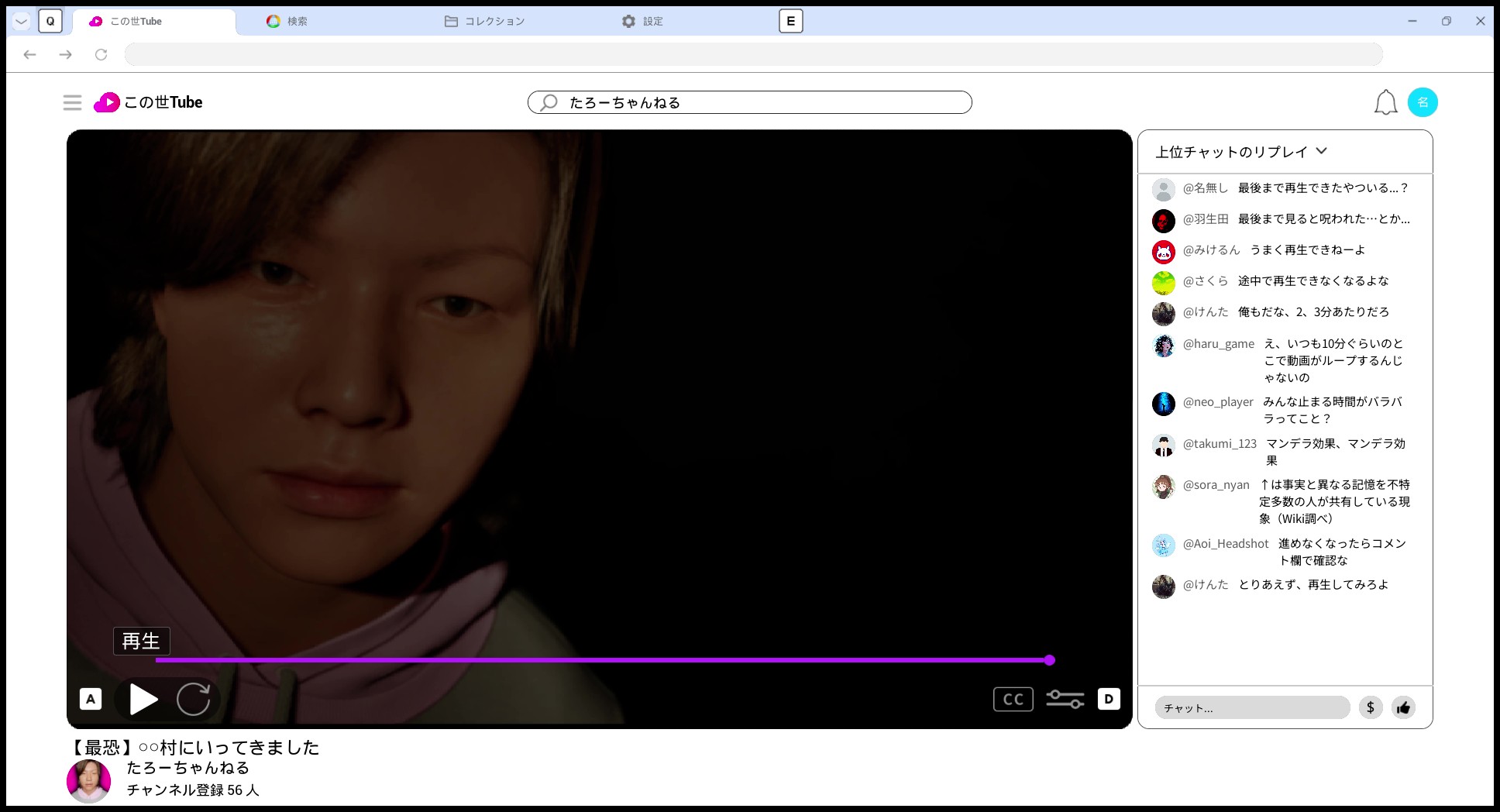Click the A key badge on player
The height and width of the screenshot is (812, 1500).
tap(91, 699)
